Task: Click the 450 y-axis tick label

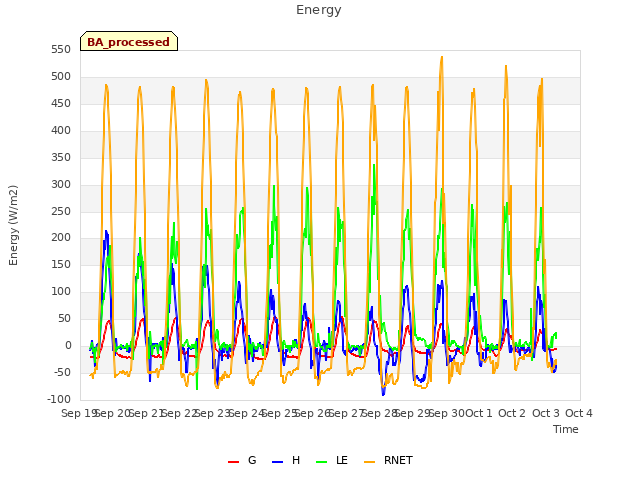Action: pos(61,104)
